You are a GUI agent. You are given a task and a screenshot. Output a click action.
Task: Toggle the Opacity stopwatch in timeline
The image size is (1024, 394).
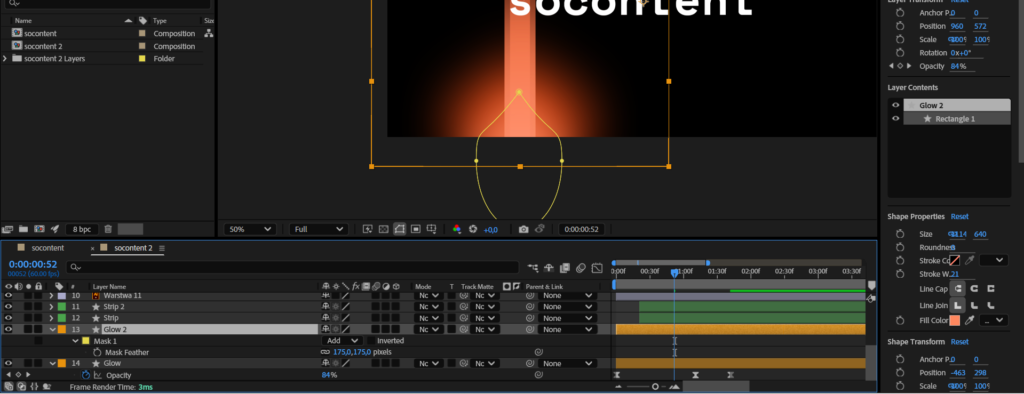(86, 375)
